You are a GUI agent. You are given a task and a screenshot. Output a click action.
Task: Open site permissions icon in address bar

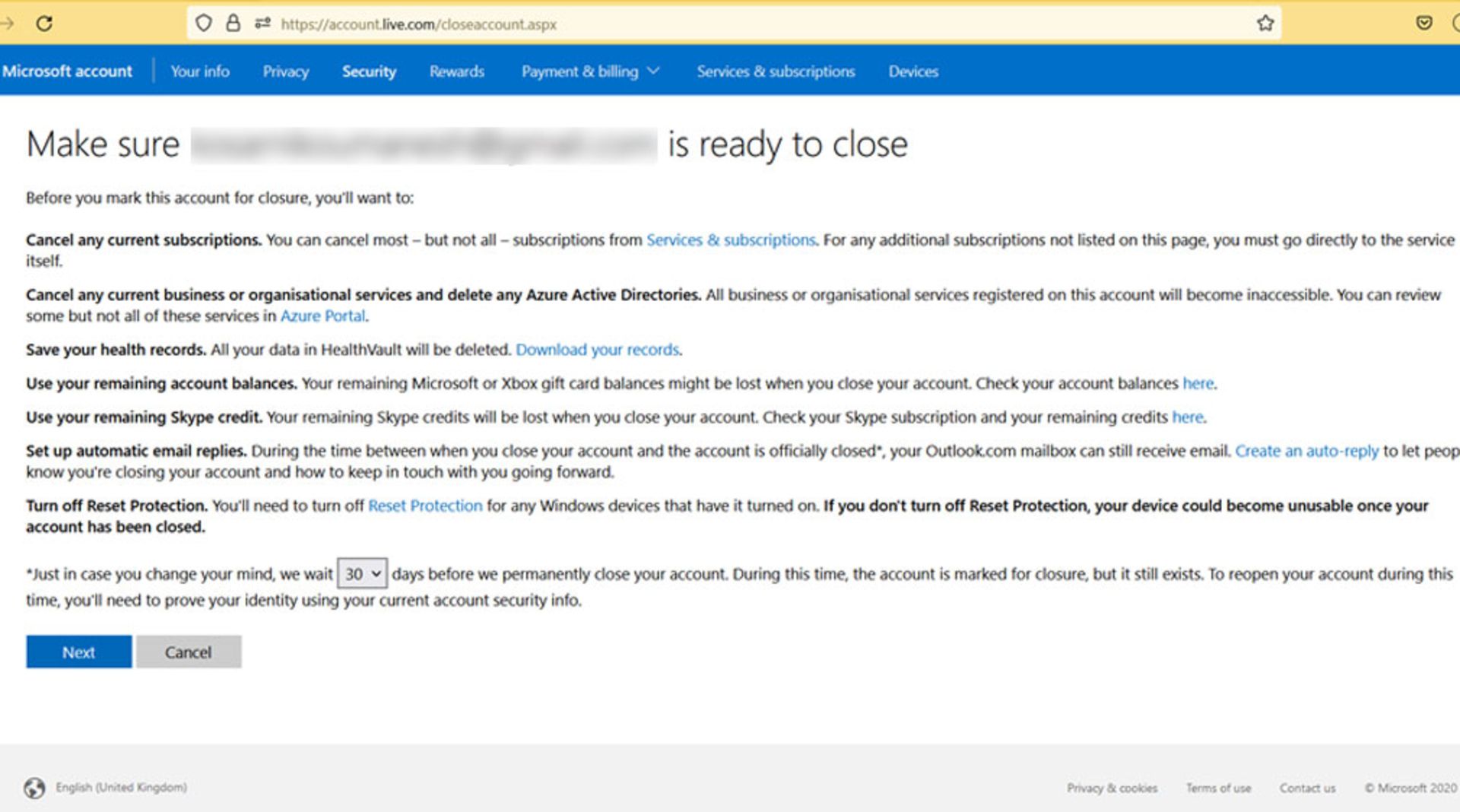tap(262, 24)
